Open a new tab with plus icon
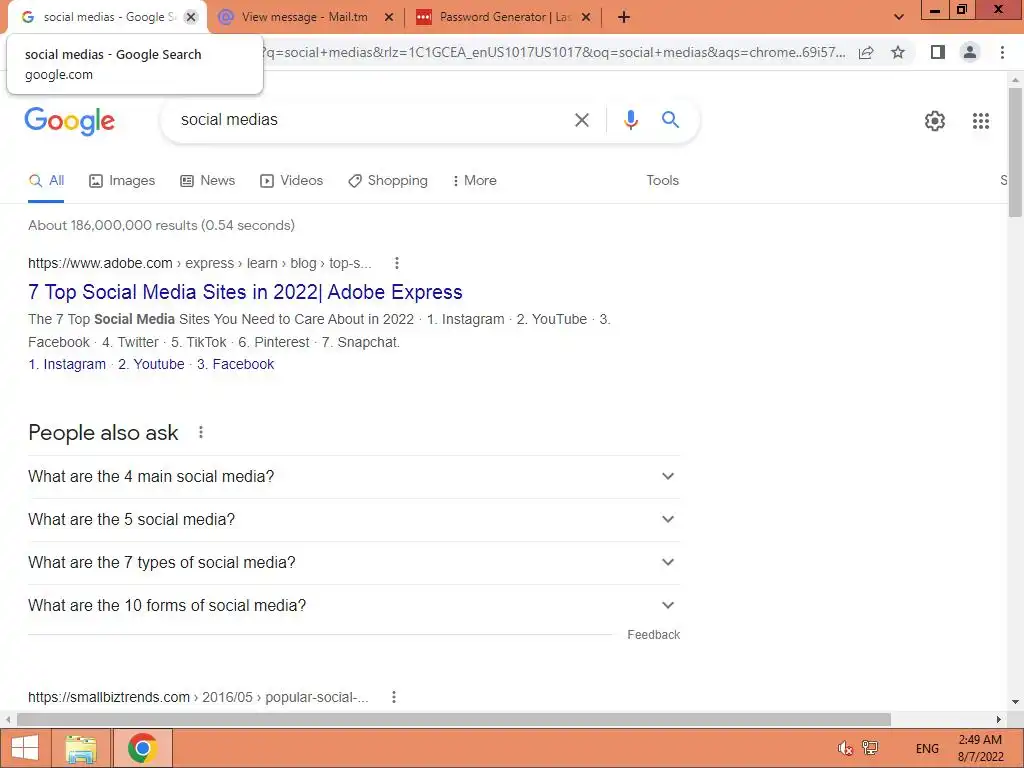The width and height of the screenshot is (1024, 768). 624,17
